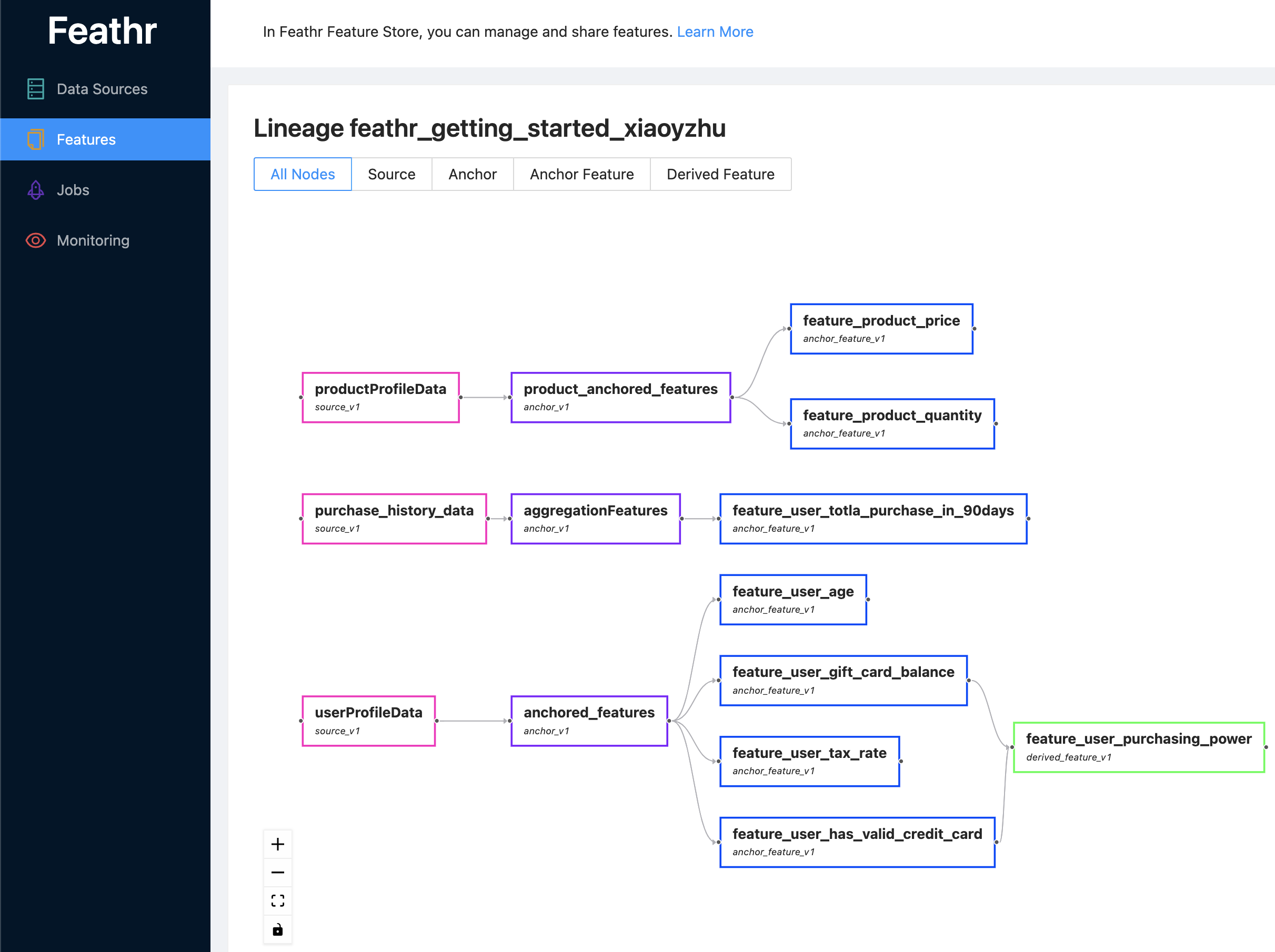The width and height of the screenshot is (1275, 952).
Task: Click the Monitoring sidebar icon
Action: tap(35, 240)
